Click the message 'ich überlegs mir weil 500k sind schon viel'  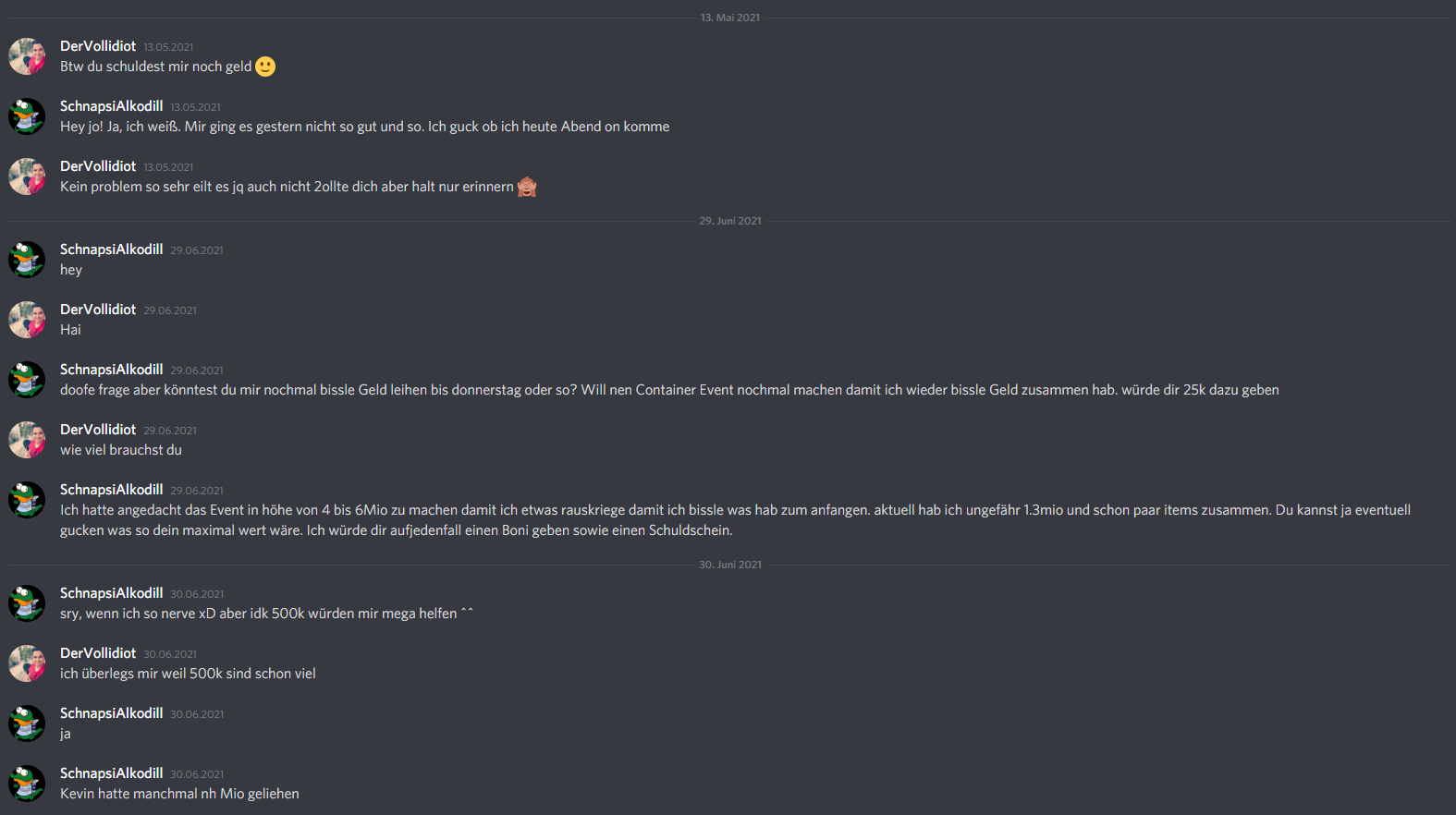188,674
